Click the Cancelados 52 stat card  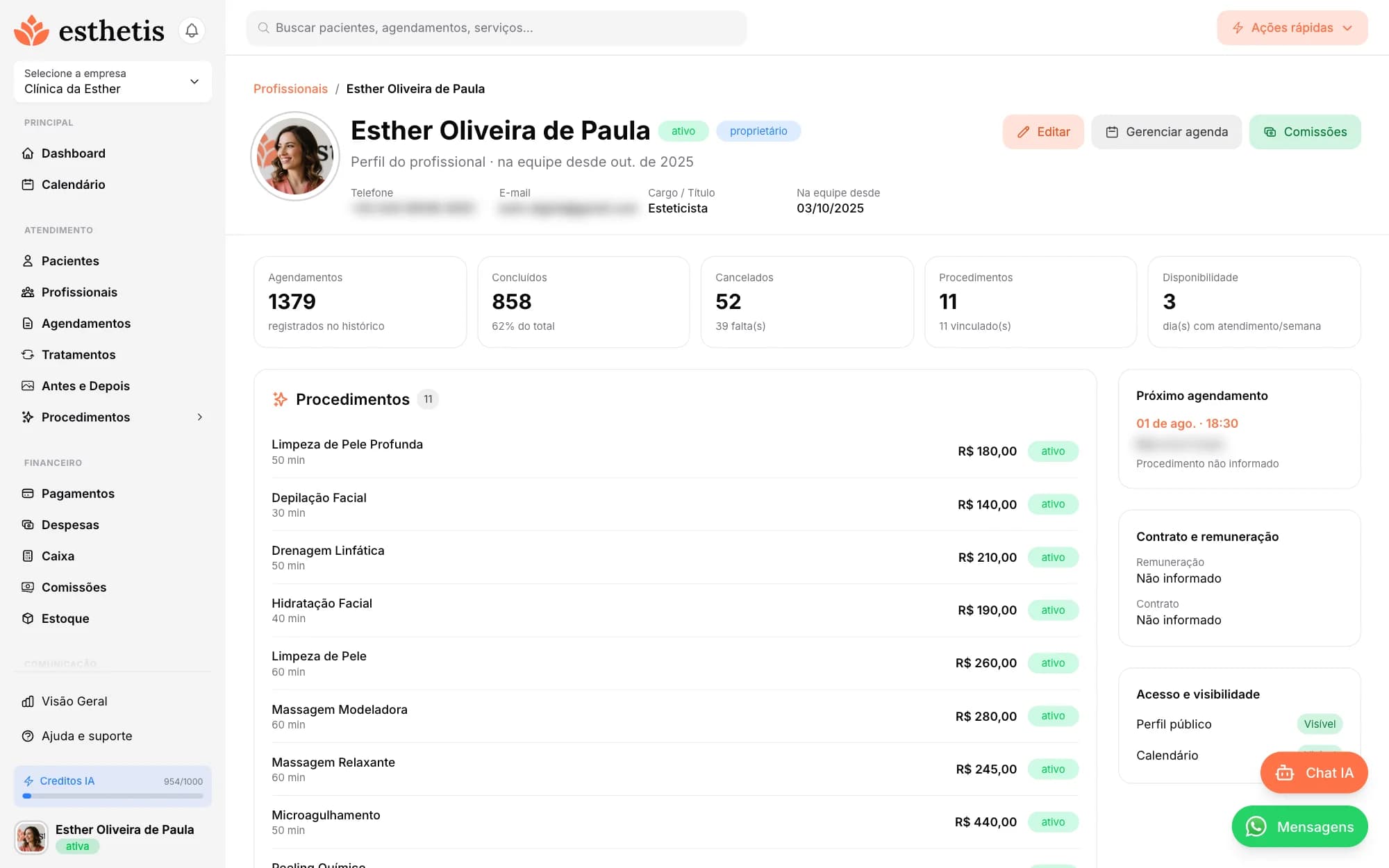(807, 302)
